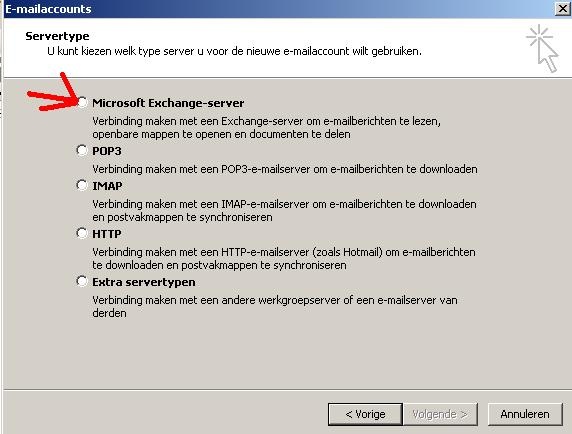Viewport: 572px width, 434px height.
Task: Click the 'Extra servertypen' bold label
Action: click(x=144, y=282)
